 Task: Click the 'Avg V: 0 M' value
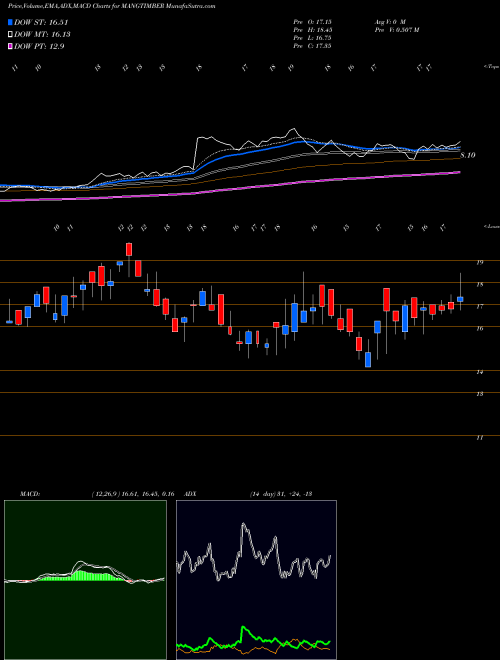(x=389, y=21)
